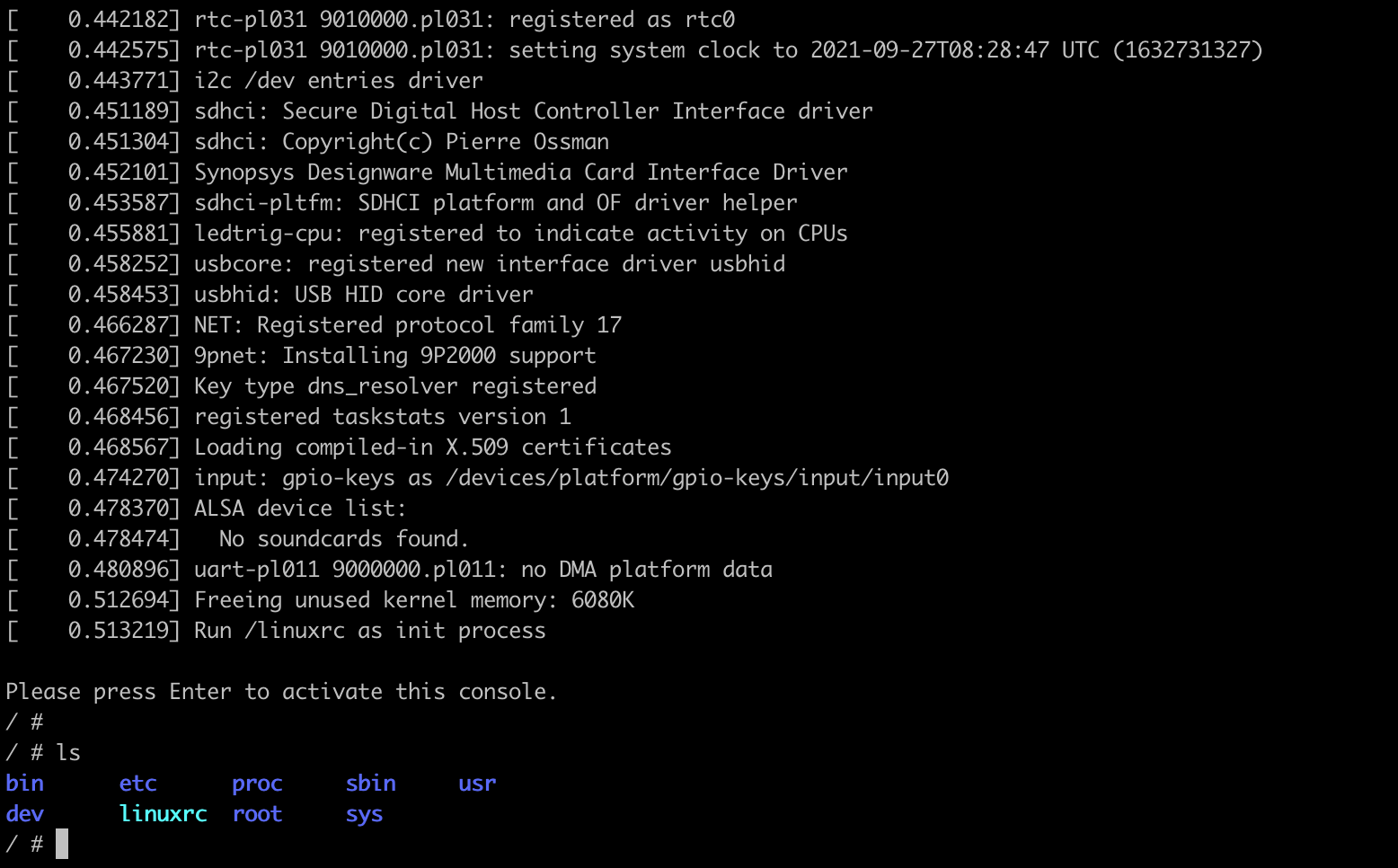This screenshot has height=868, width=1398.
Task: Click the 'ALSA device list:' log line
Action: [x=300, y=509]
